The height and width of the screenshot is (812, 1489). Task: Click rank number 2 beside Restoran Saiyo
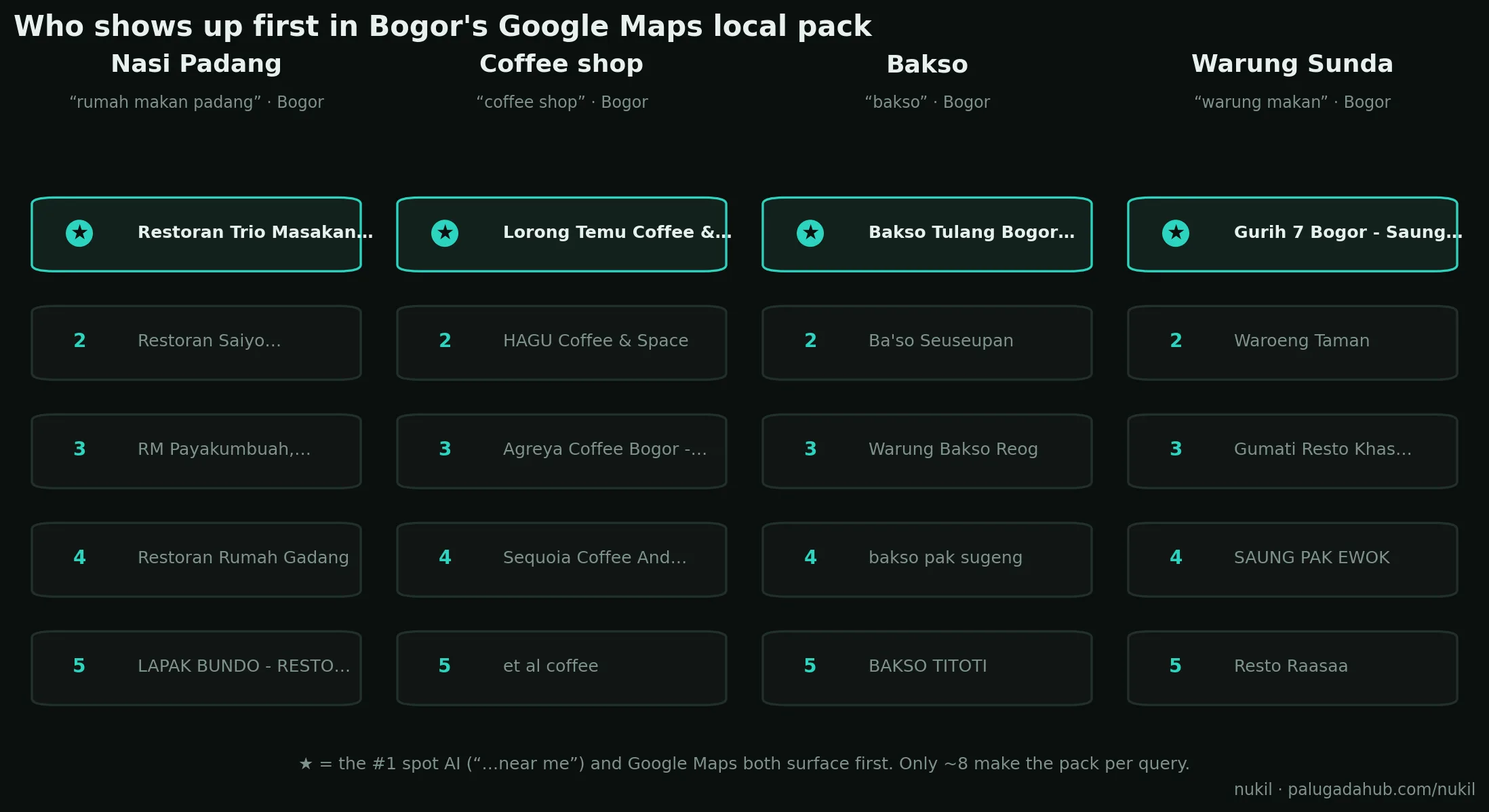[79, 341]
